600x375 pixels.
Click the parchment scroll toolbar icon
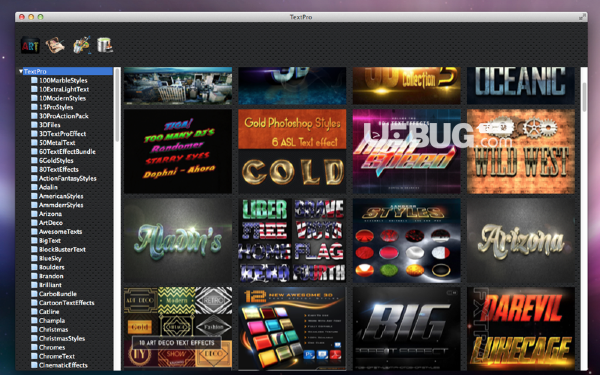pos(55,46)
